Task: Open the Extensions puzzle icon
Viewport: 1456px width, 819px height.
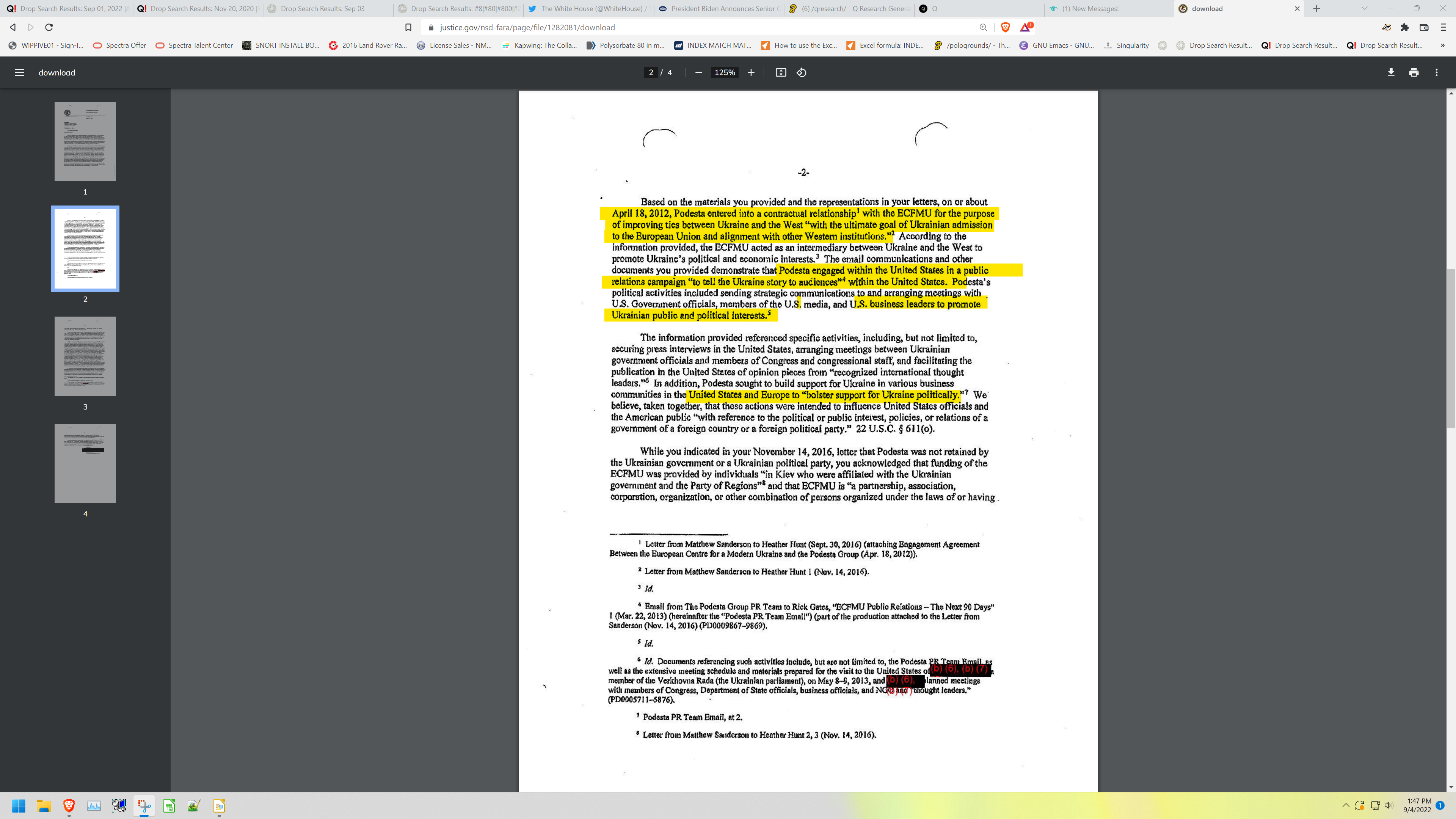Action: [x=1404, y=27]
